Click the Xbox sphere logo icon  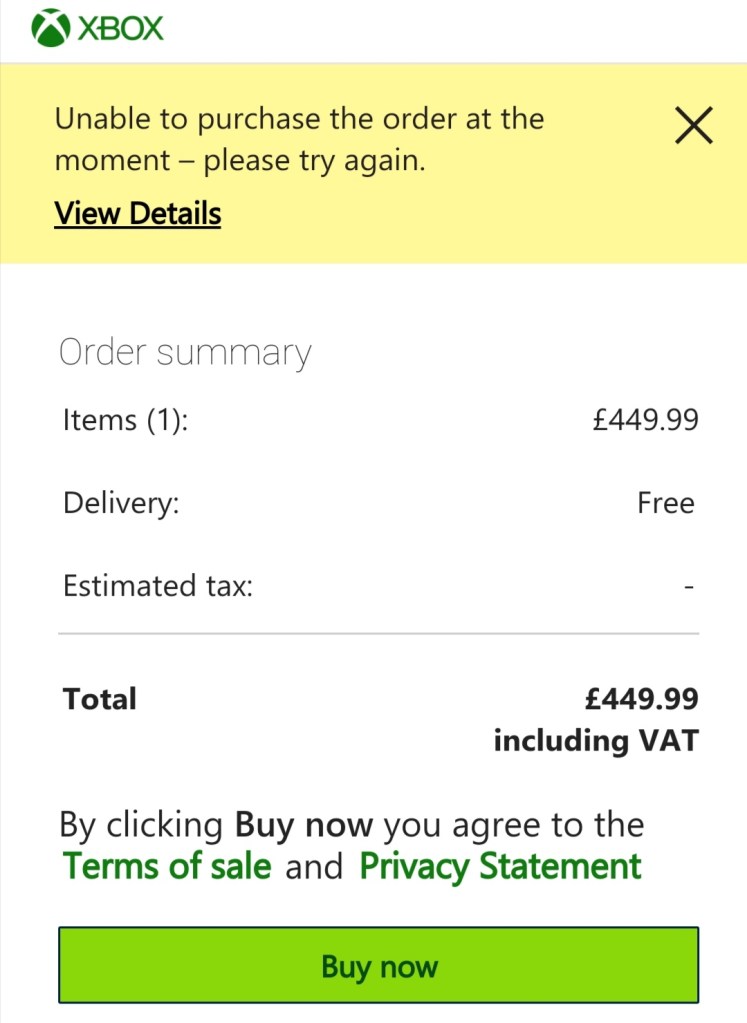click(50, 28)
